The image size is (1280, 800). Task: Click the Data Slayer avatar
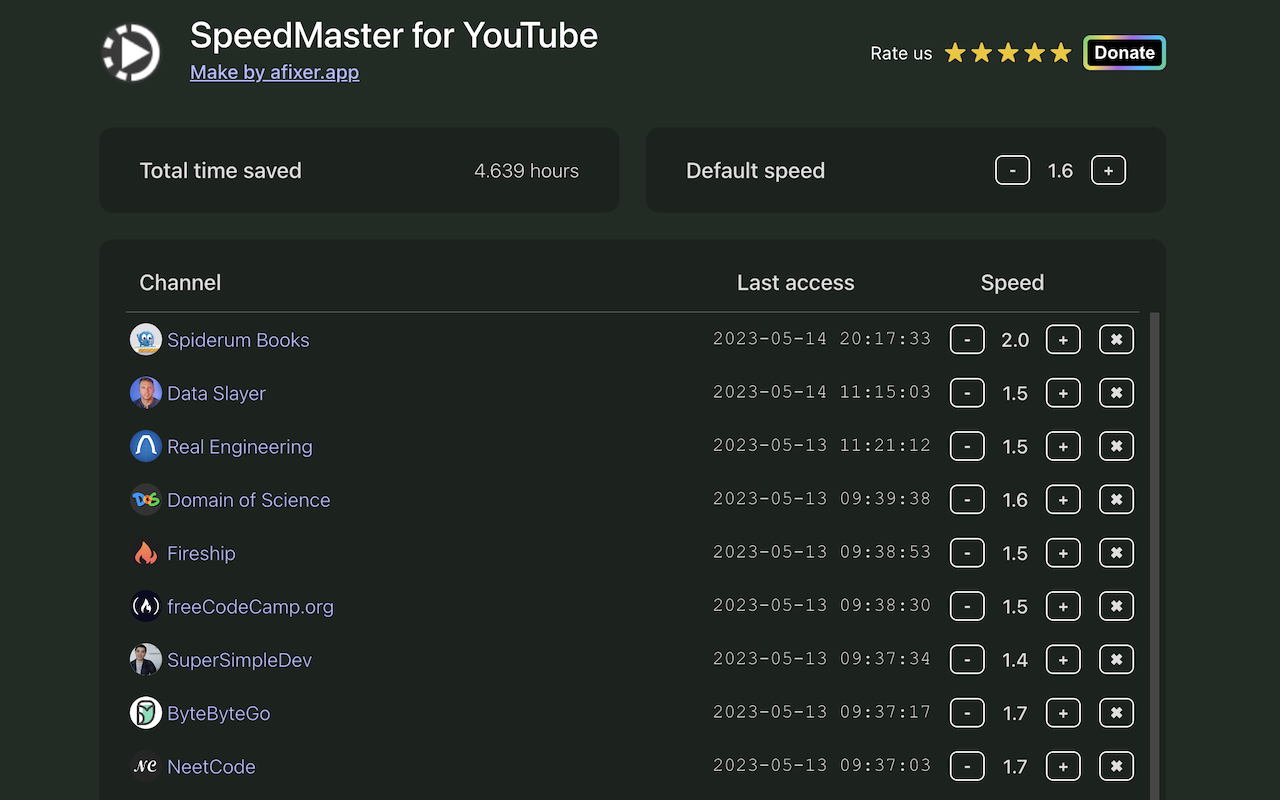146,393
